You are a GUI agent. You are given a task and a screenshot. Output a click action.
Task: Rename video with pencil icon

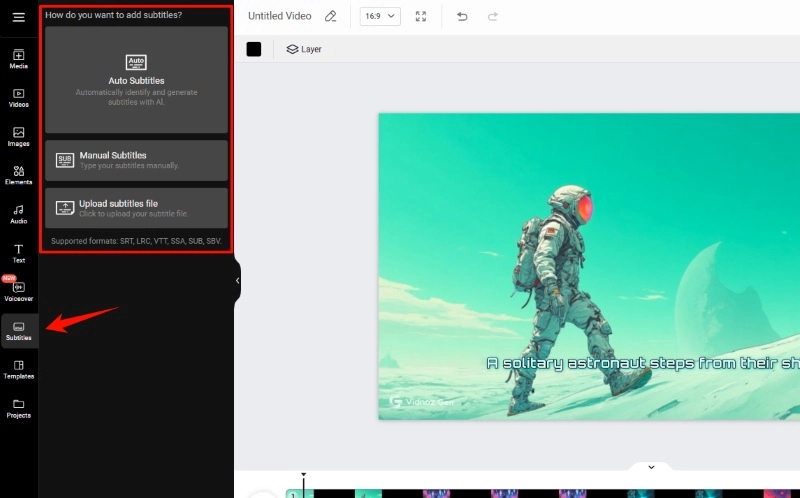click(331, 16)
